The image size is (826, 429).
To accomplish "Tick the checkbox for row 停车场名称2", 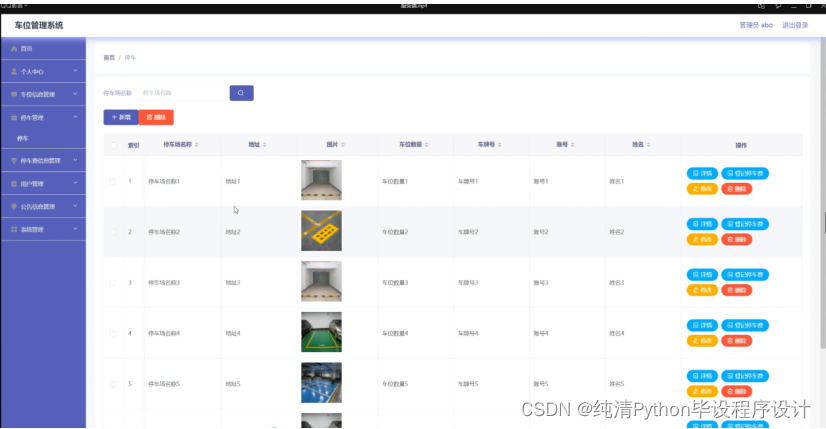I will tap(113, 232).
